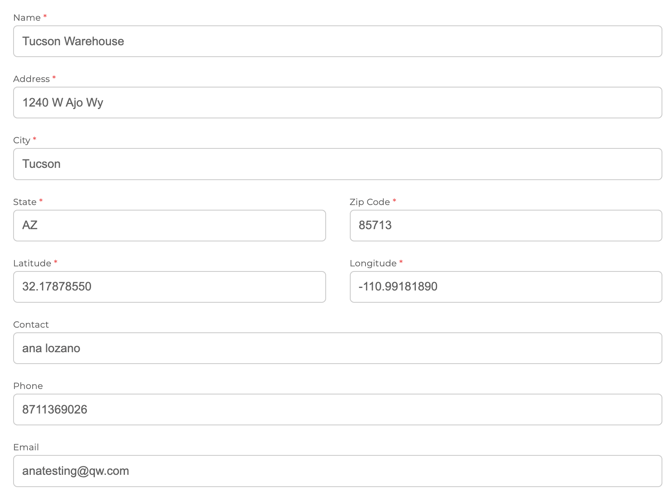Click the 'City' label above Tucson
Image resolution: width=670 pixels, height=504 pixels.
22,140
